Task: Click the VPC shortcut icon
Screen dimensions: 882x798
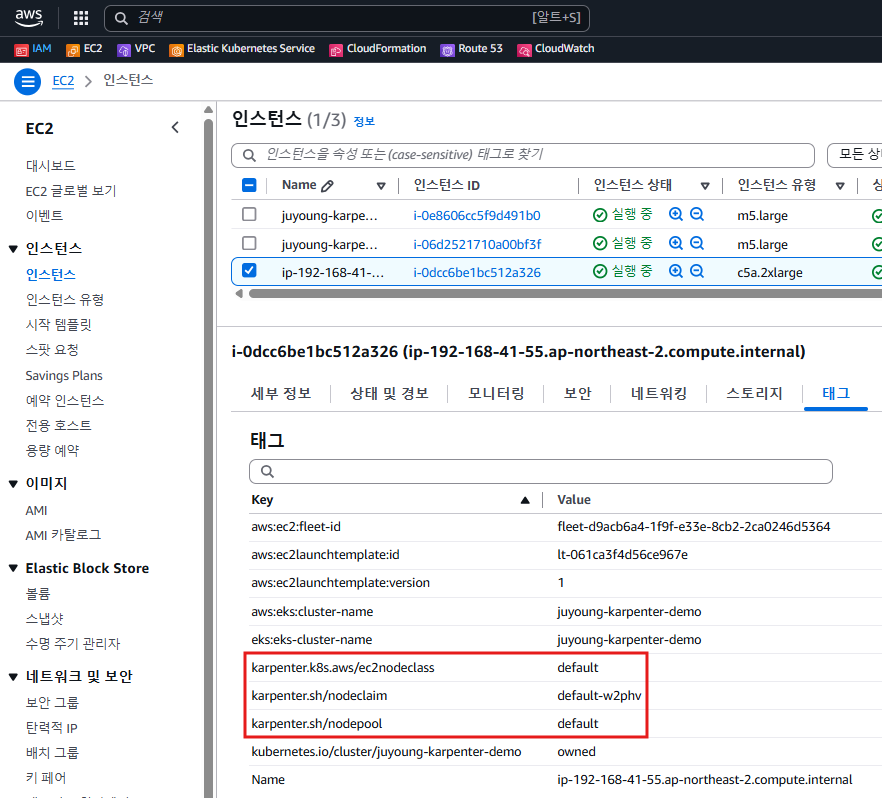Action: [124, 50]
